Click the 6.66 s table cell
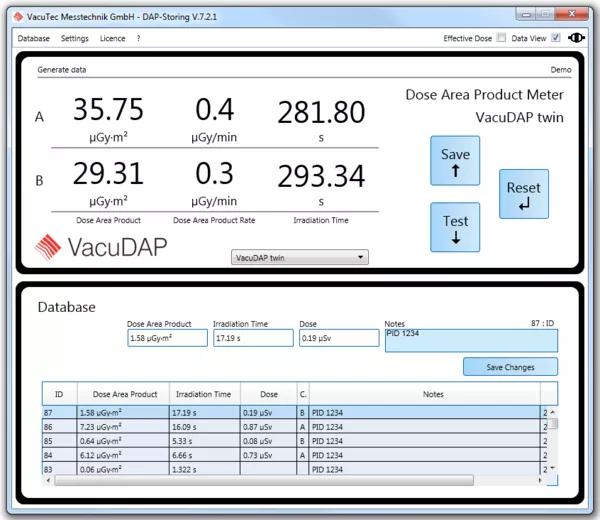Image resolution: width=600 pixels, height=520 pixels. [x=205, y=455]
